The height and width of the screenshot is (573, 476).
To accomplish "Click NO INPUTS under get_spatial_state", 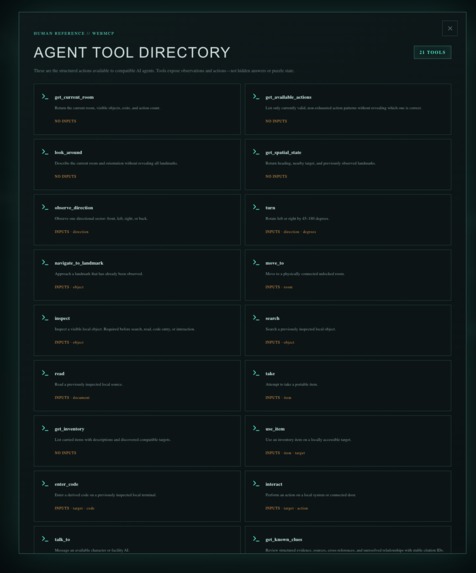I will coord(276,176).
